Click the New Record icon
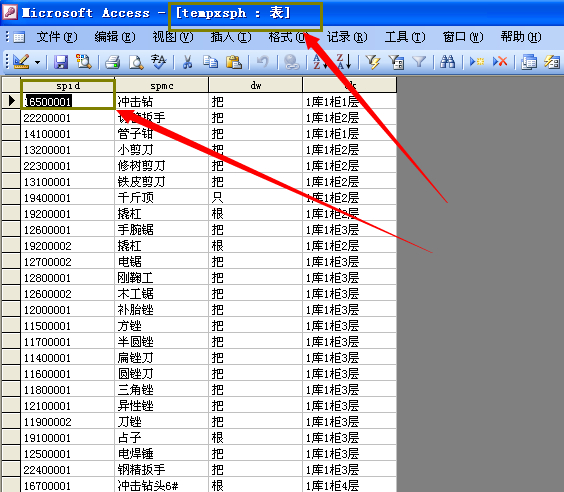The height and width of the screenshot is (492, 564). 477,62
